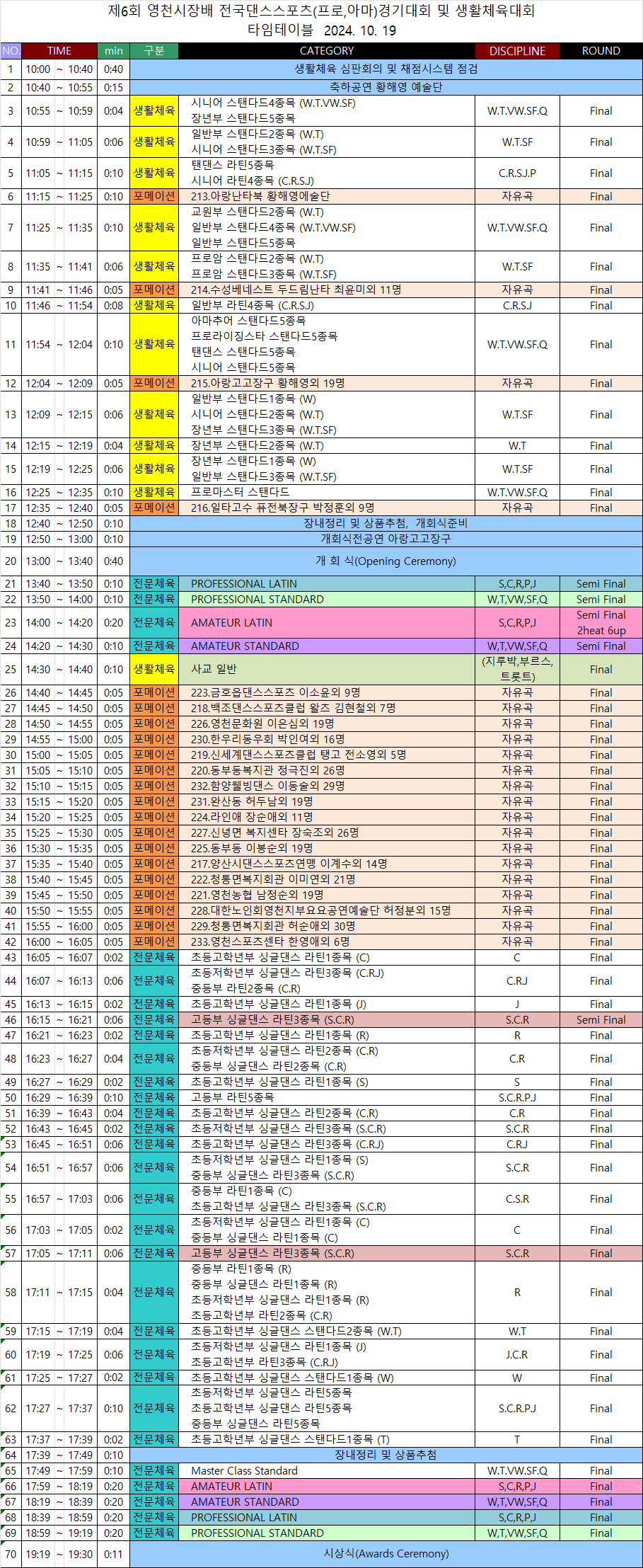Click 초등고학년부 싱글댄스 라틴1종목 (C) cell
Image resolution: width=643 pixels, height=1568 pixels.
[x=326, y=958]
